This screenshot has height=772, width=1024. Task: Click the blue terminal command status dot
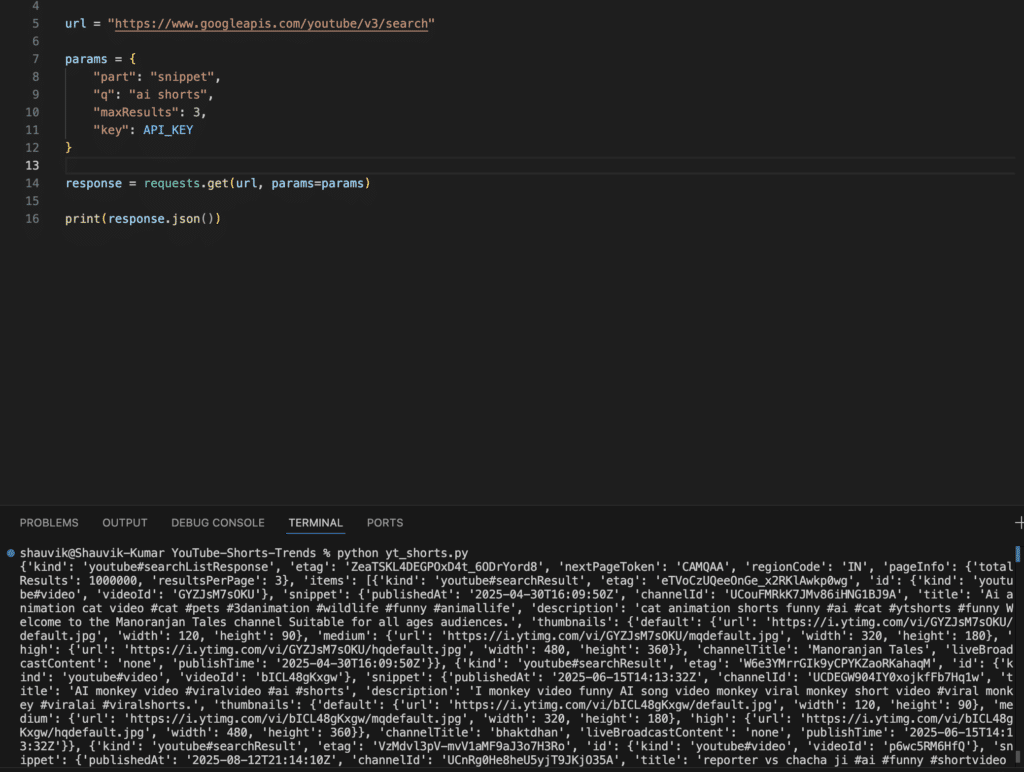(10, 553)
